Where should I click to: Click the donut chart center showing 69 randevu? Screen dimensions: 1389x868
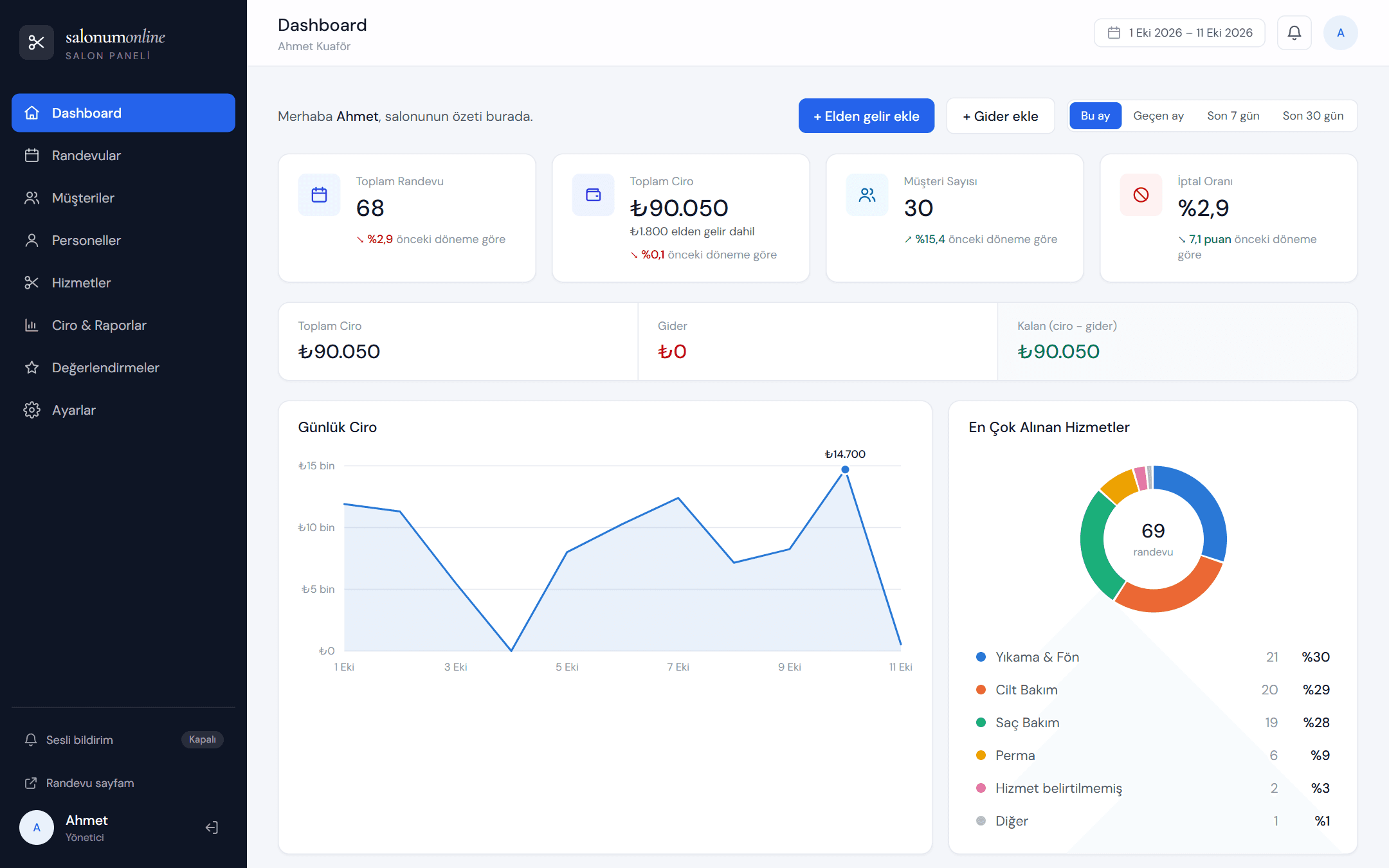coord(1154,539)
